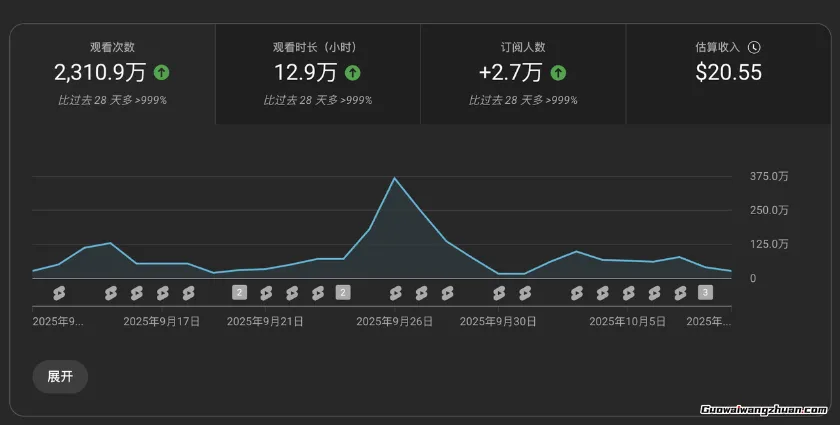Click the first '2' videos badge on timeline
Viewport: 840px width, 425px height.
point(239,293)
